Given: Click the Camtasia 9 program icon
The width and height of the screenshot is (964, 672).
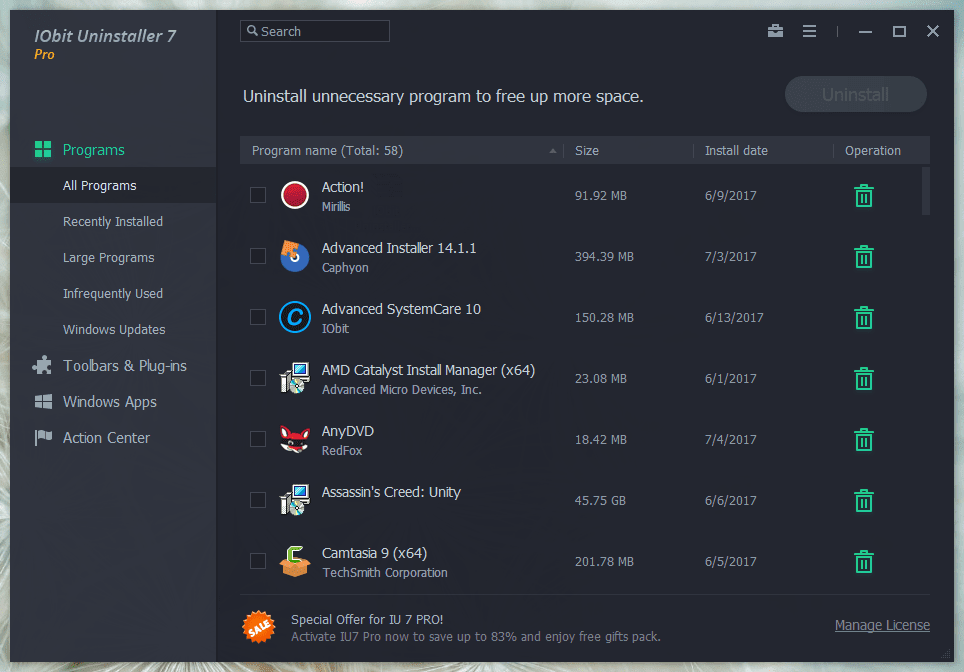Looking at the screenshot, I should tap(294, 561).
